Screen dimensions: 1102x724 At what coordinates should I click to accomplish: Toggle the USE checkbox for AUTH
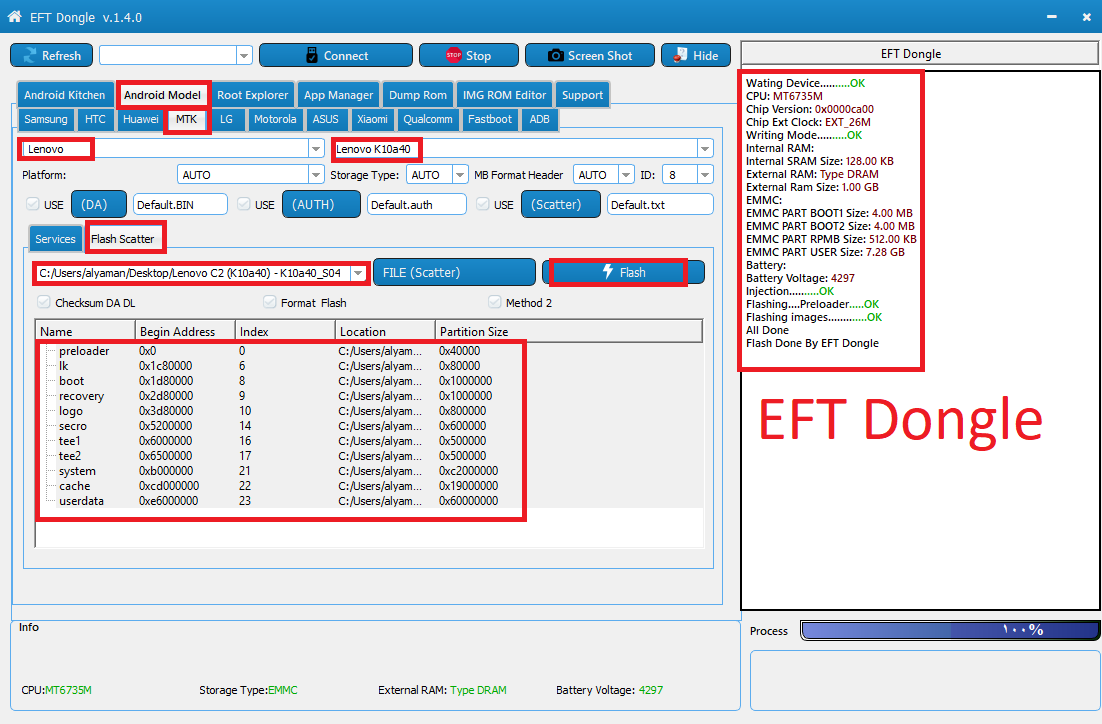pos(243,205)
